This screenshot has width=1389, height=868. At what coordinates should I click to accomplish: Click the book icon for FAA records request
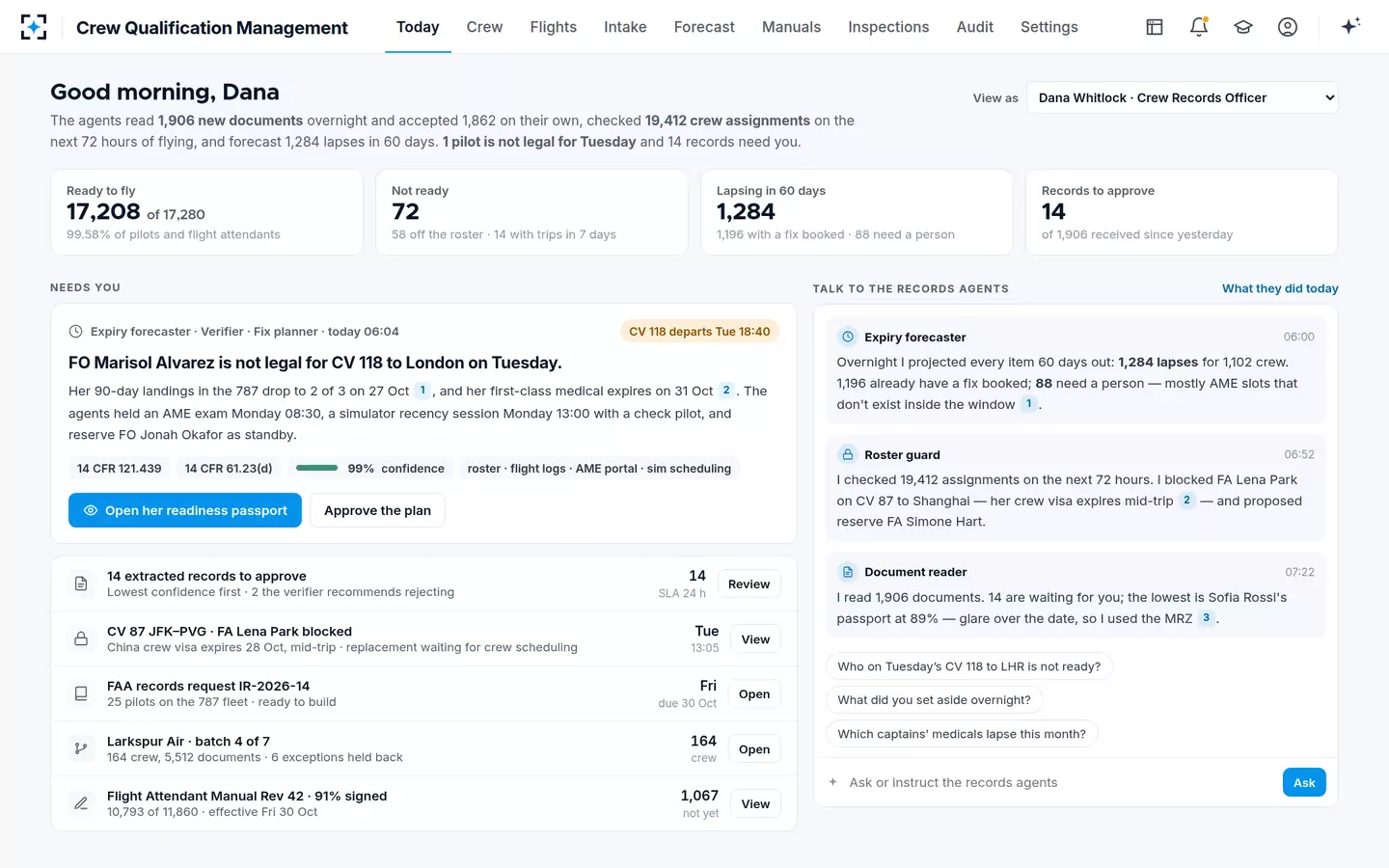[81, 693]
